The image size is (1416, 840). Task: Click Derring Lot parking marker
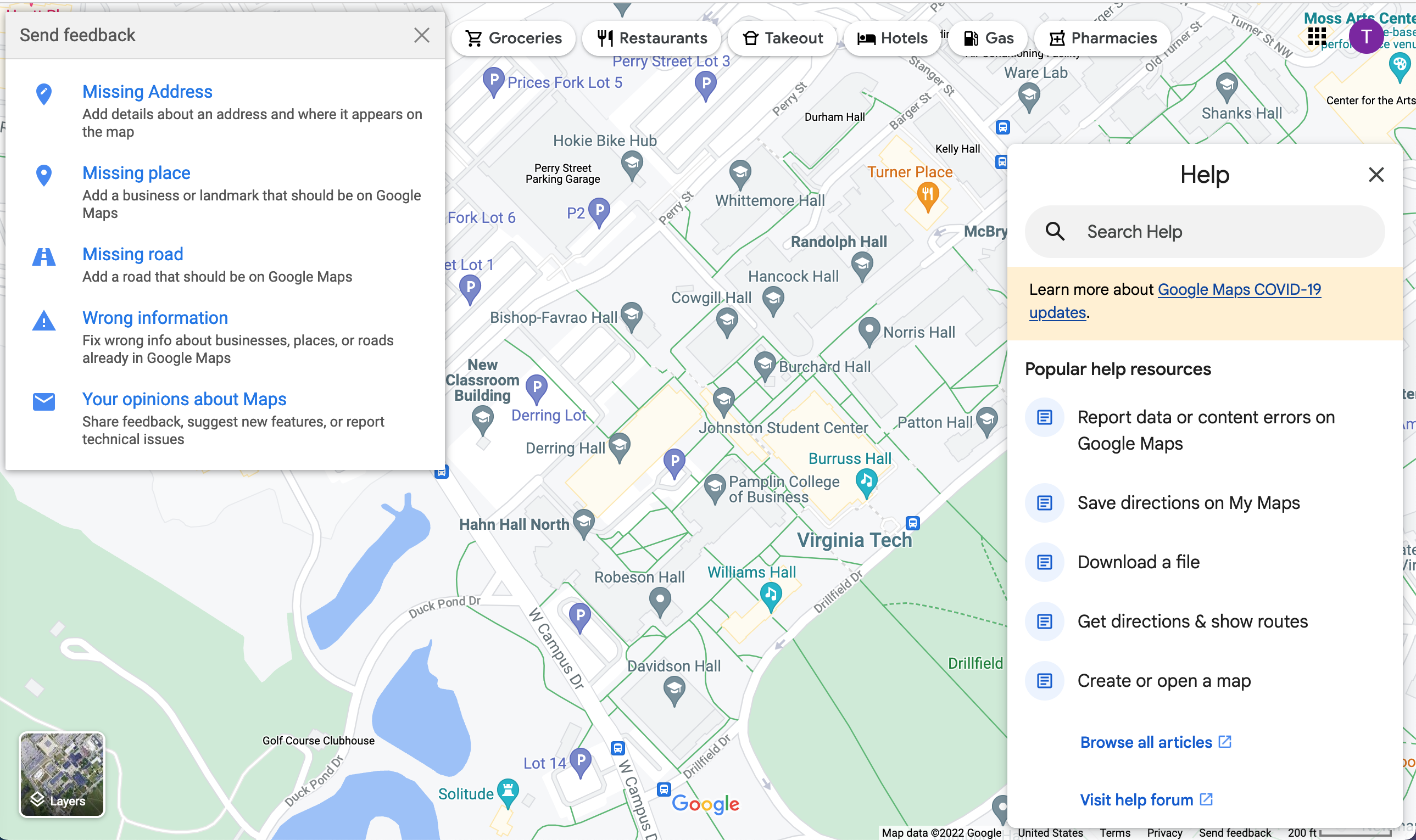(x=536, y=390)
